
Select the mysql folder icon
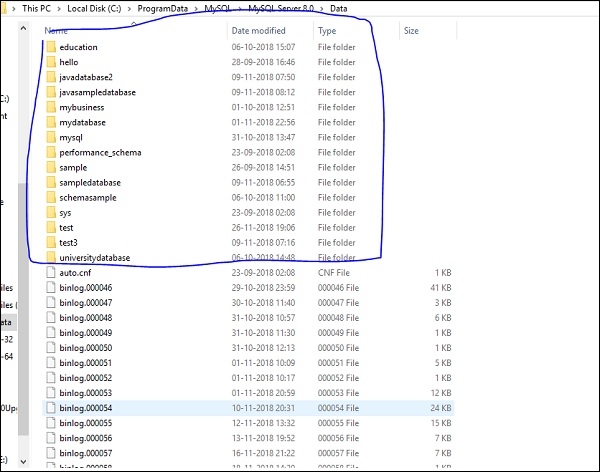pyautogui.click(x=51, y=137)
